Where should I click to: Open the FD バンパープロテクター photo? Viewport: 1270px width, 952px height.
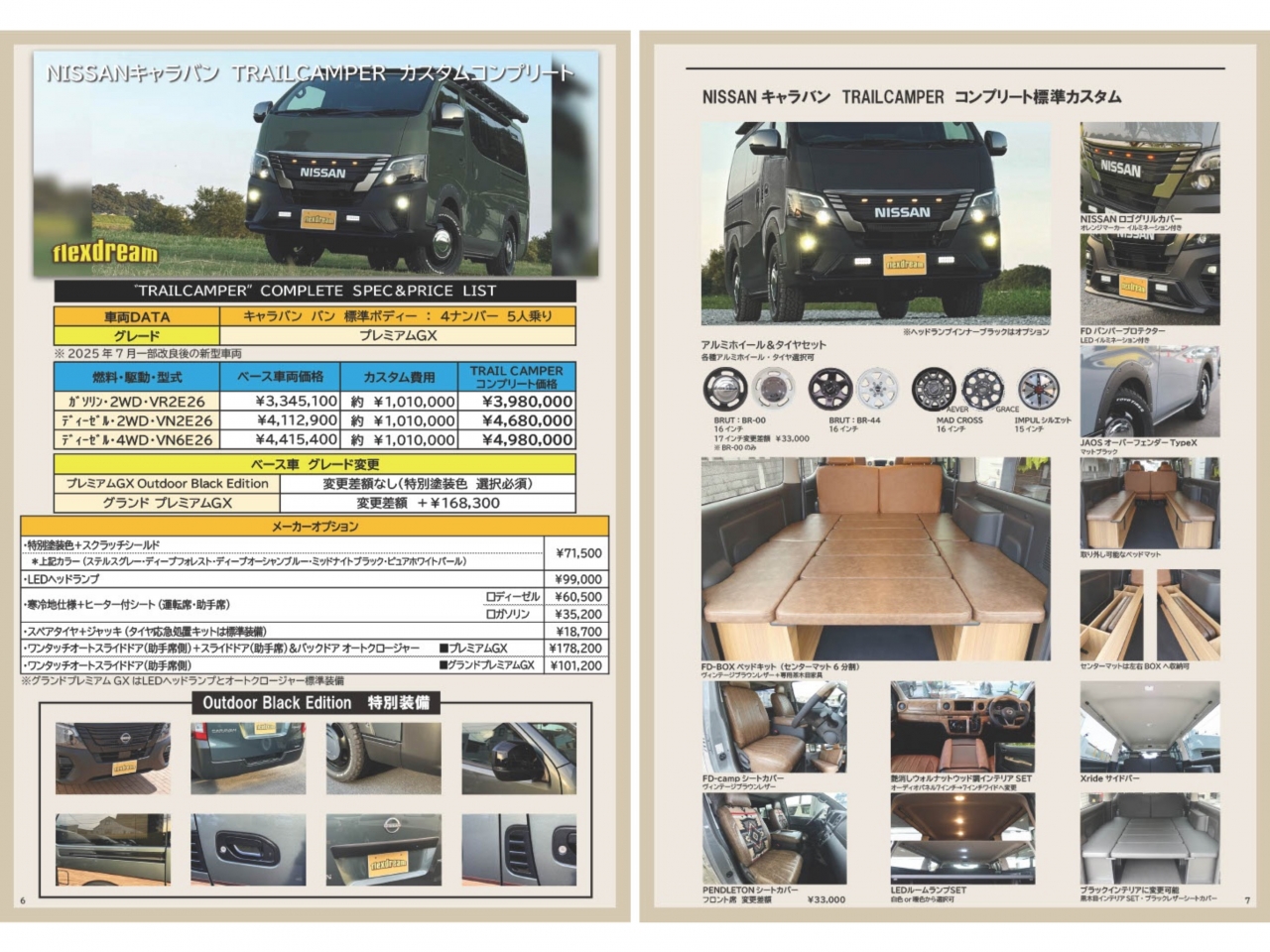(1149, 280)
